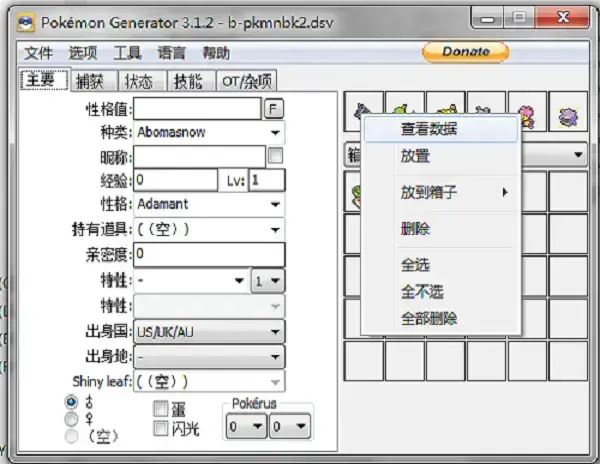Image resolution: width=600 pixels, height=464 pixels.
Task: Tick the checkbox beside the 昵称 field
Action: tap(276, 156)
